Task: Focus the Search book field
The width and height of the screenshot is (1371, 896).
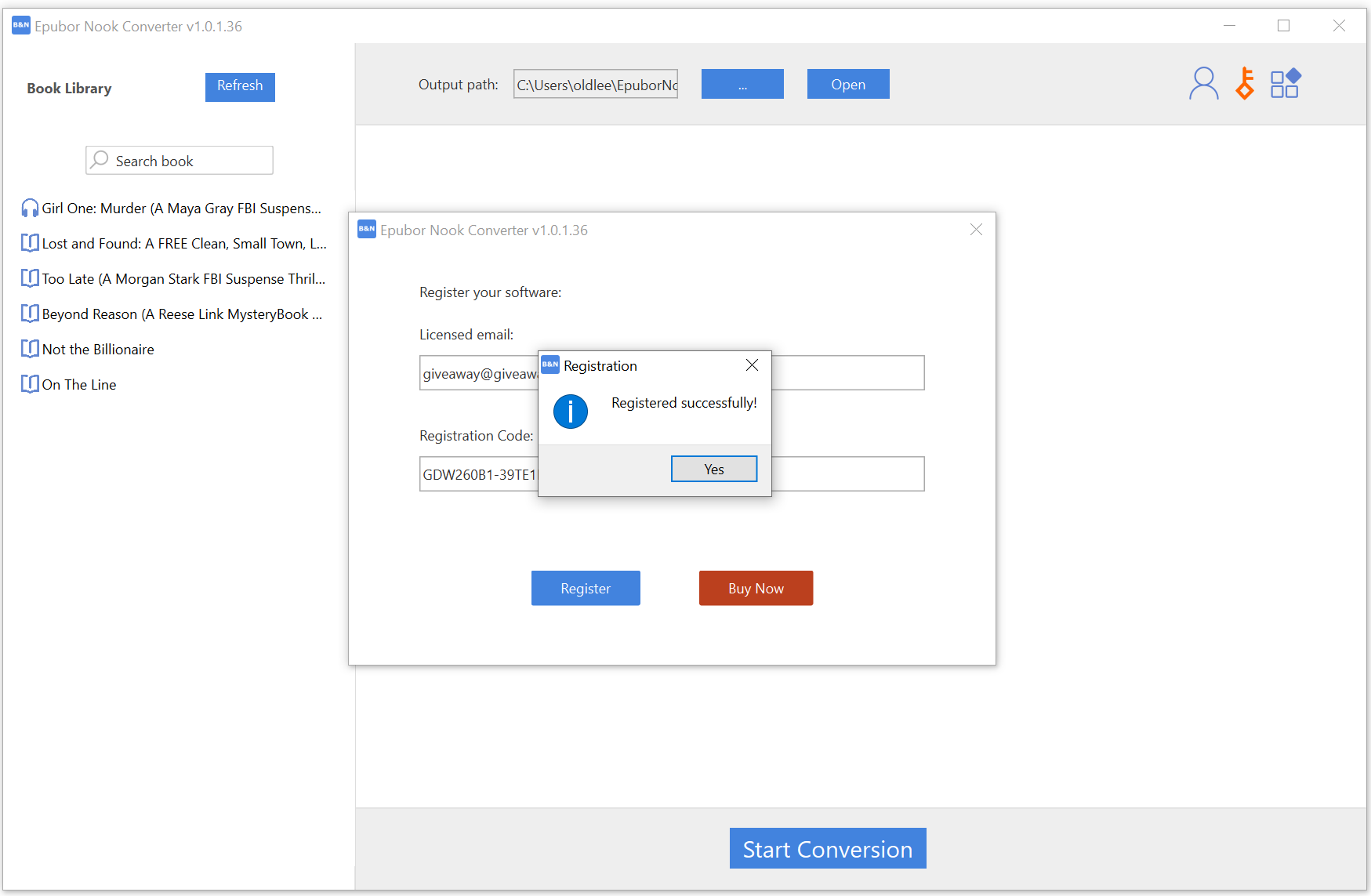Action: point(180,160)
